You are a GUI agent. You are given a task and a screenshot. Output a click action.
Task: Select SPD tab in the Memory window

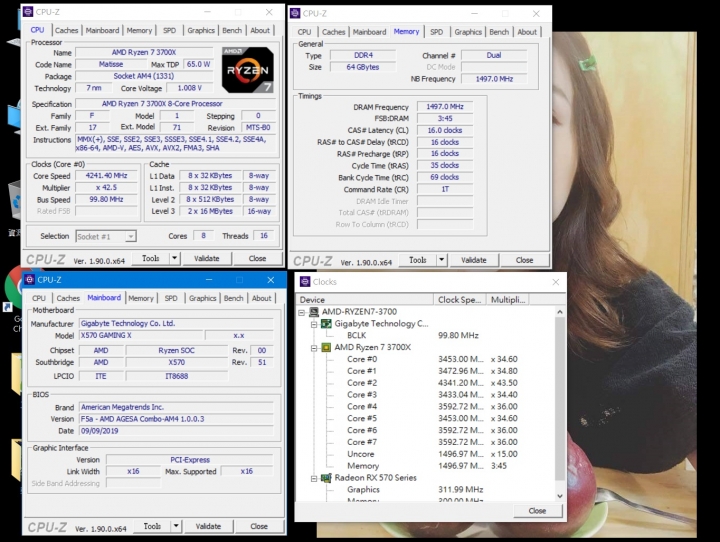436,32
